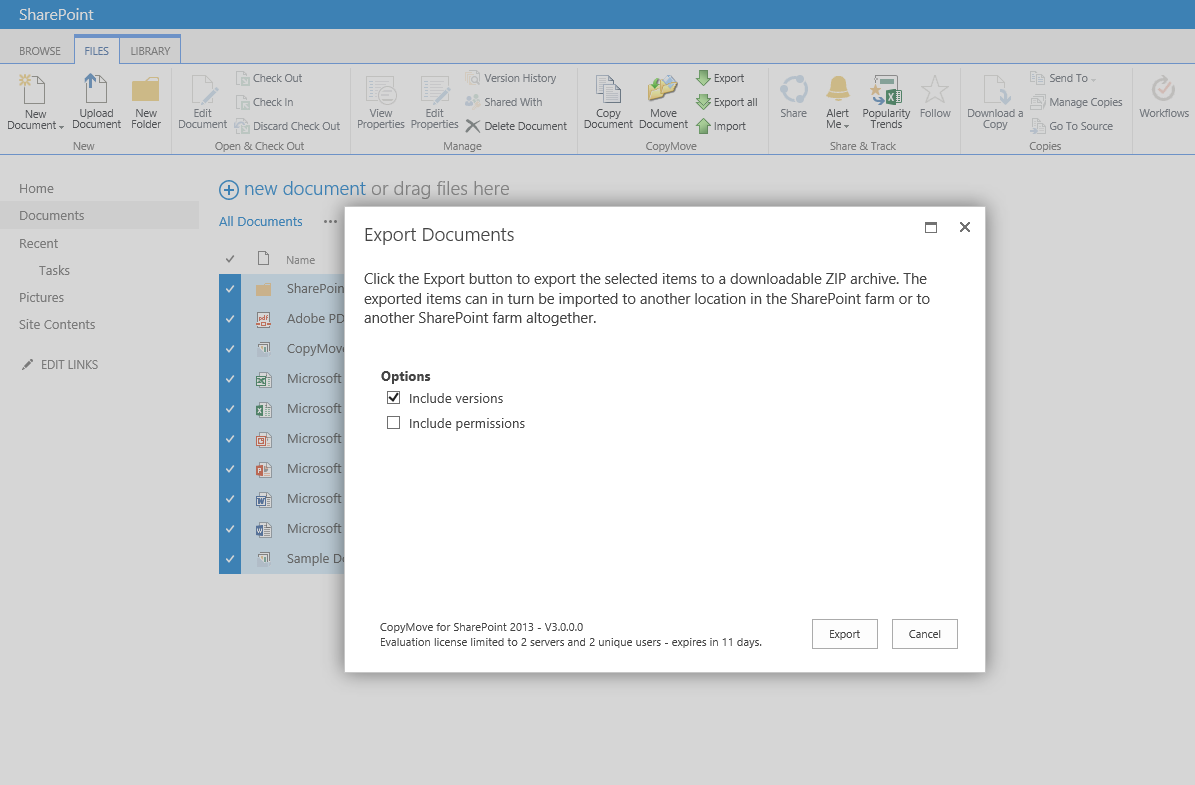Click the Sample document file icon
The image size is (1195, 785).
point(264,559)
